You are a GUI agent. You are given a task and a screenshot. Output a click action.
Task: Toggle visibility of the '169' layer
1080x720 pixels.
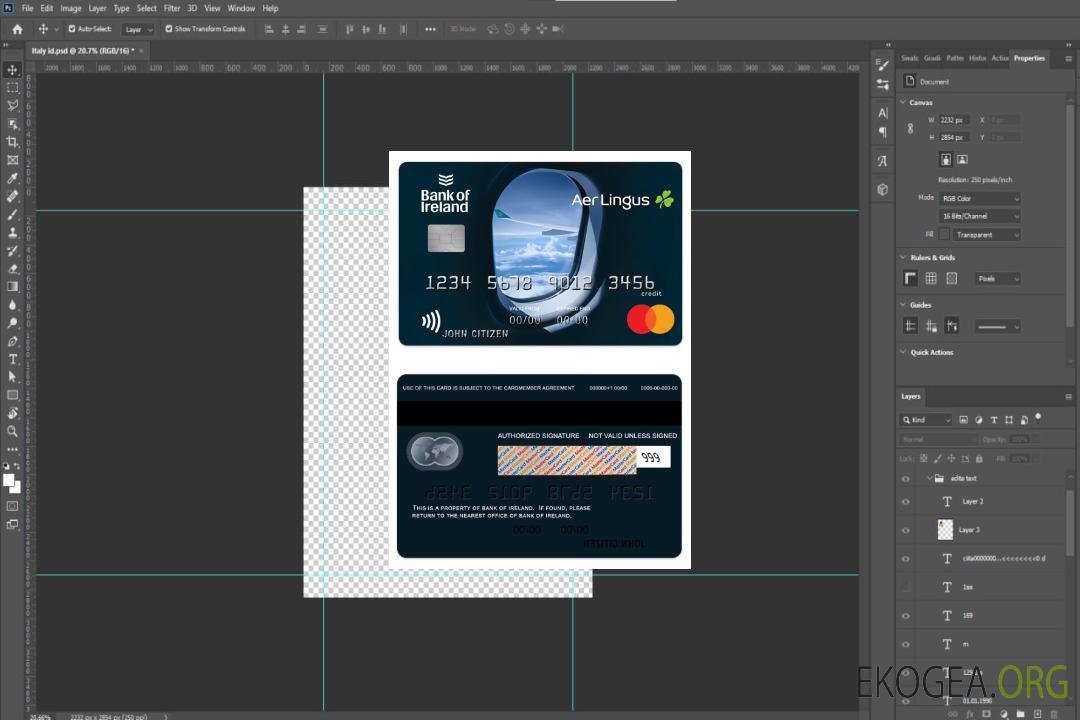click(x=906, y=615)
